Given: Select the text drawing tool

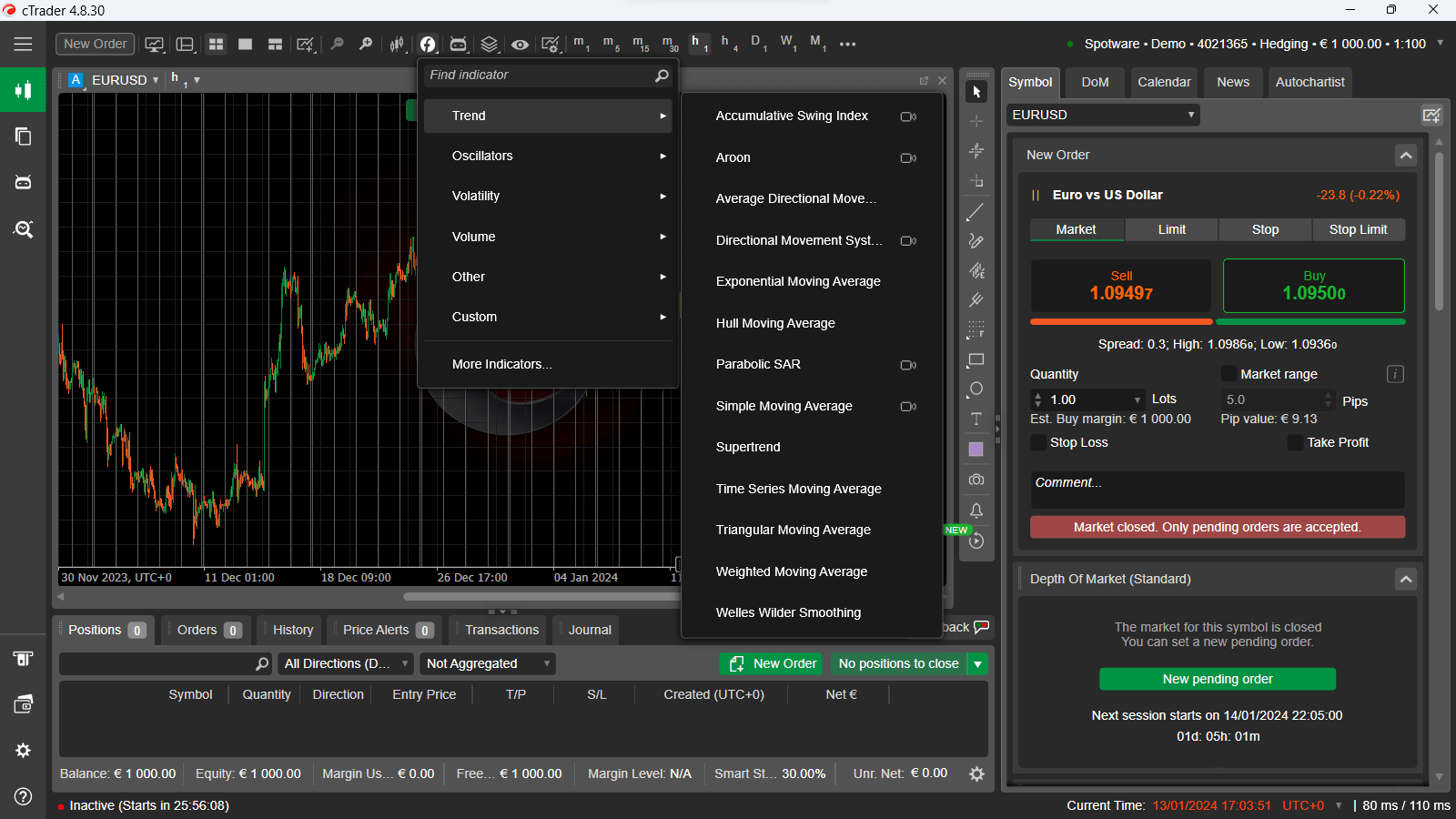Looking at the screenshot, I should 976,420.
